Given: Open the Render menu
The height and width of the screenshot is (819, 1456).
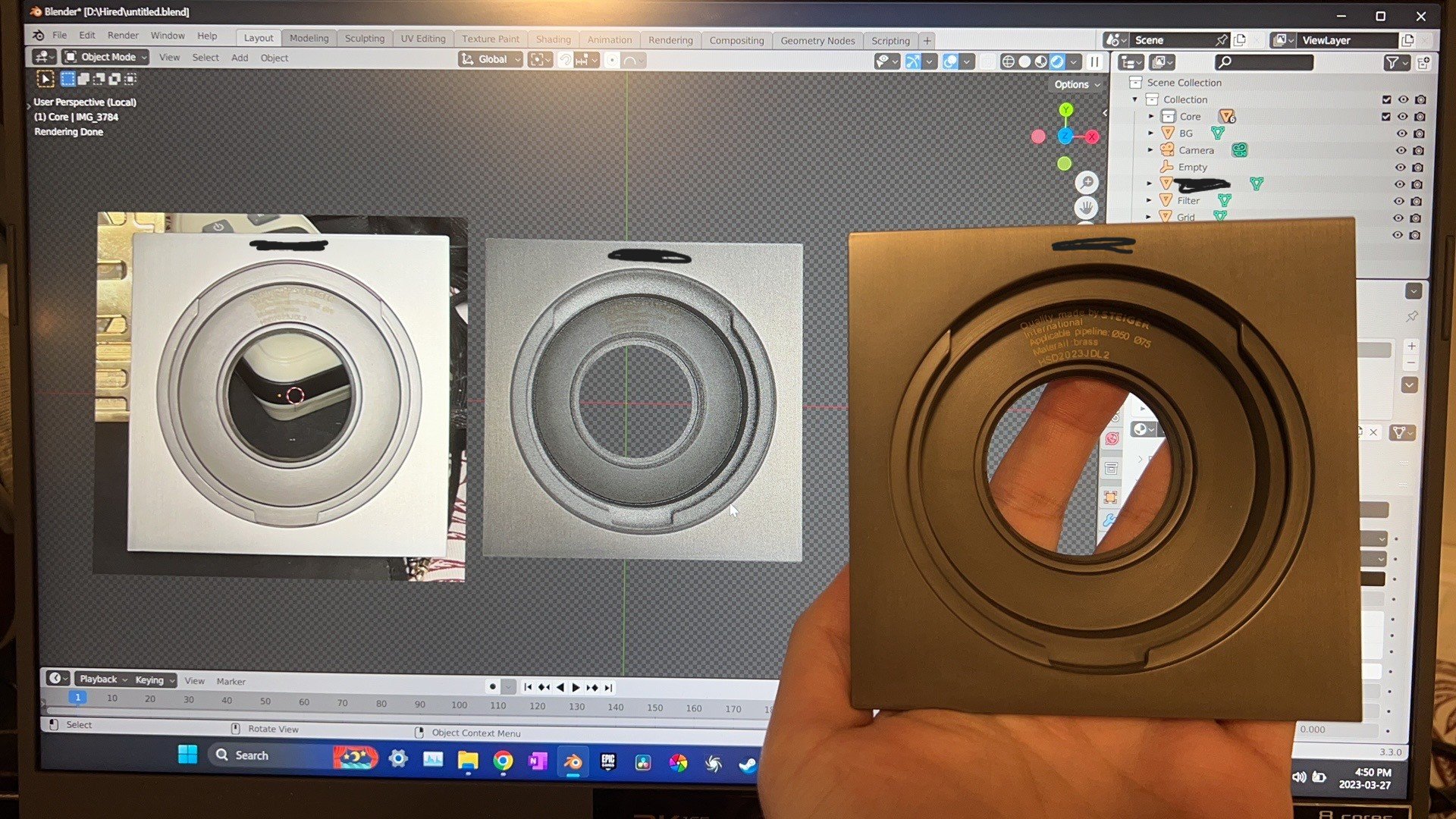Looking at the screenshot, I should pos(123,36).
